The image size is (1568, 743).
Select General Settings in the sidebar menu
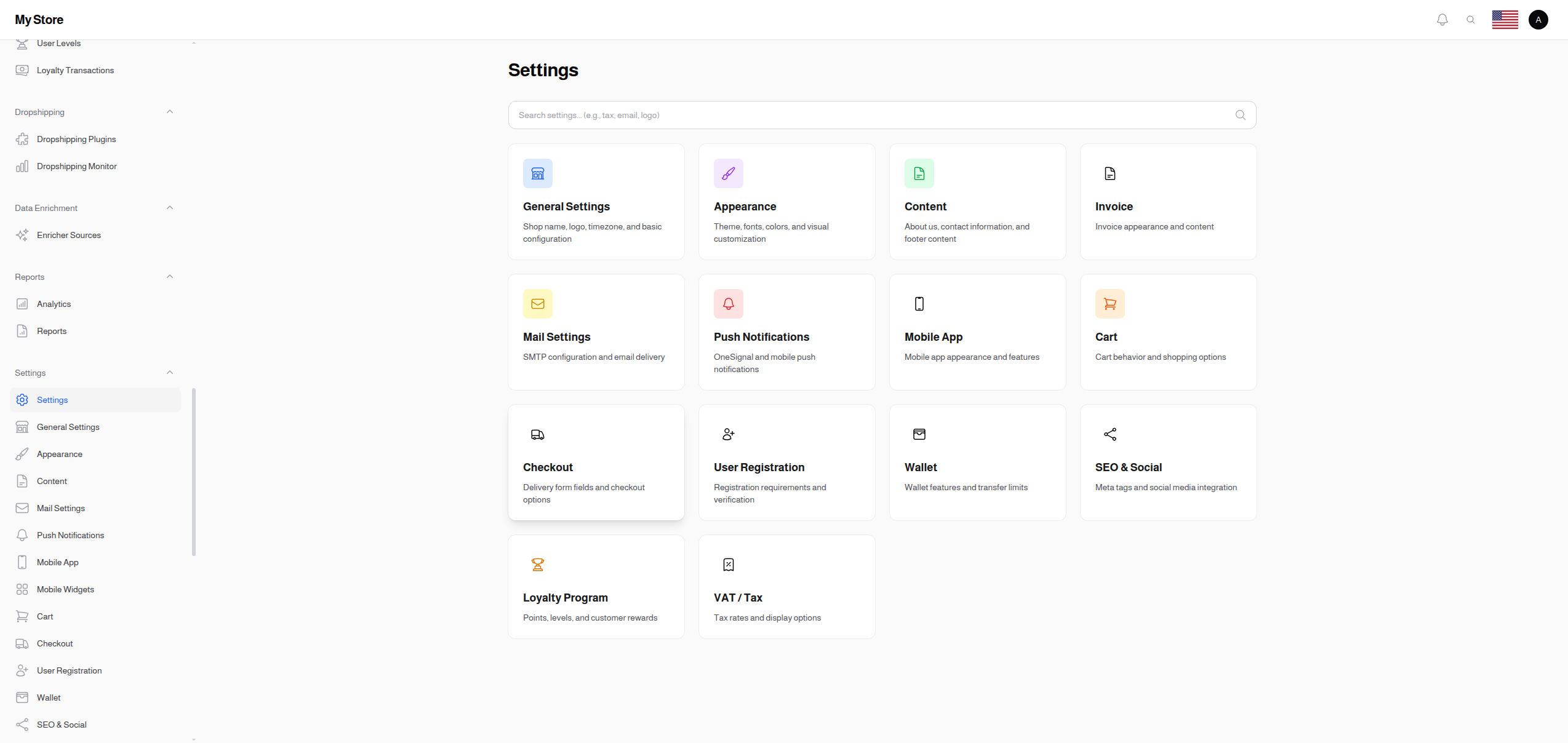coord(68,427)
